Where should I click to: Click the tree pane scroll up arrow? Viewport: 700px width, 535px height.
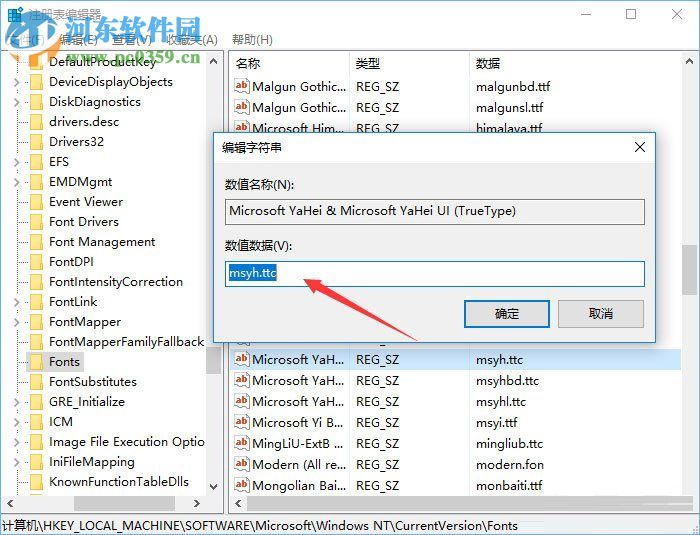click(213, 62)
